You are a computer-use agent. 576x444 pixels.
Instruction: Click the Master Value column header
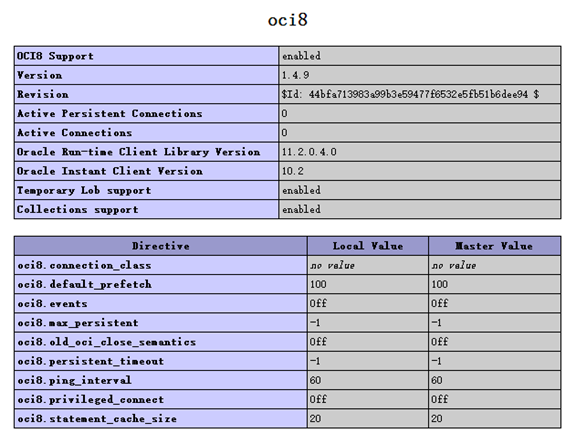click(x=494, y=246)
